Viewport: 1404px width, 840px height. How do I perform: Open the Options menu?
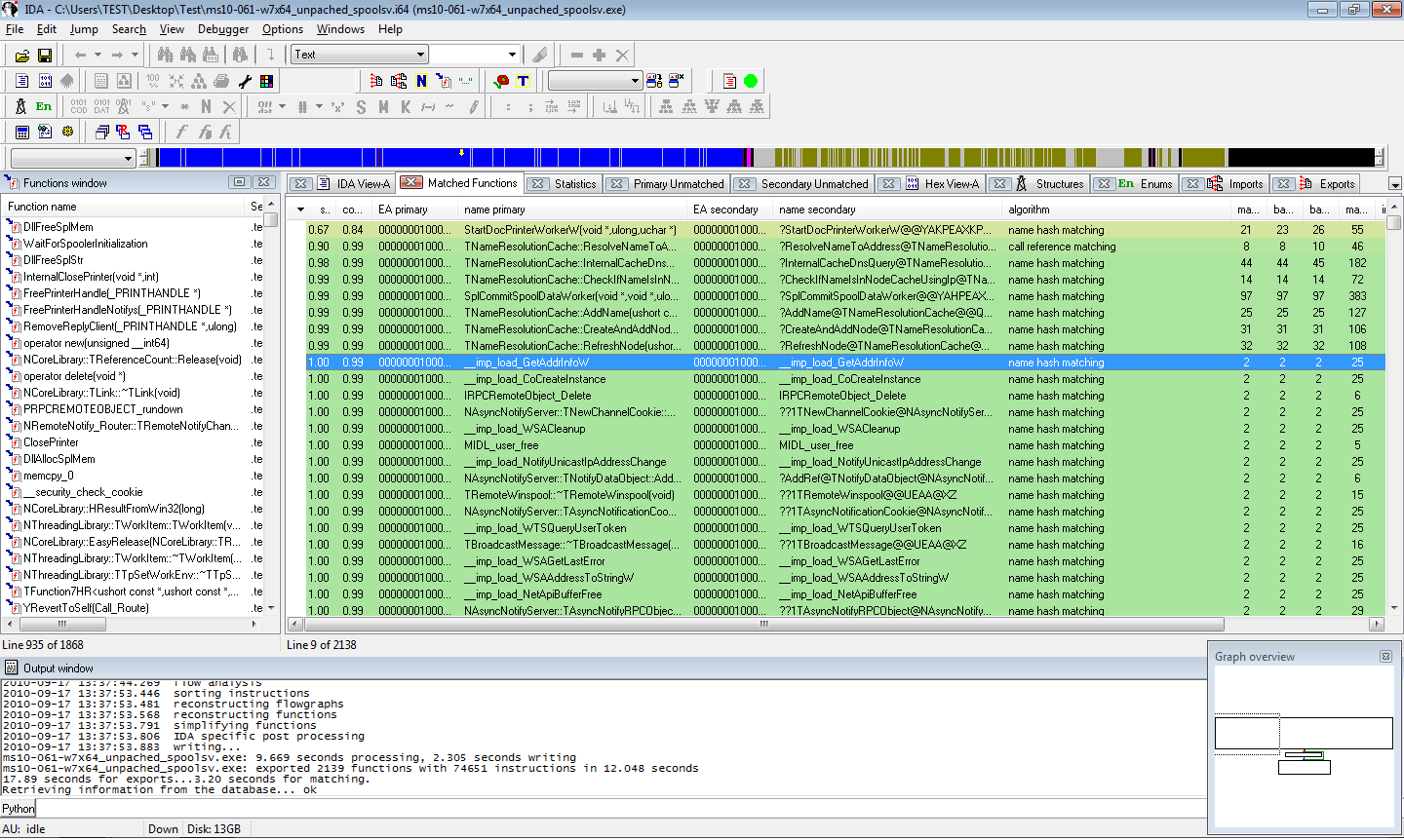coord(283,29)
